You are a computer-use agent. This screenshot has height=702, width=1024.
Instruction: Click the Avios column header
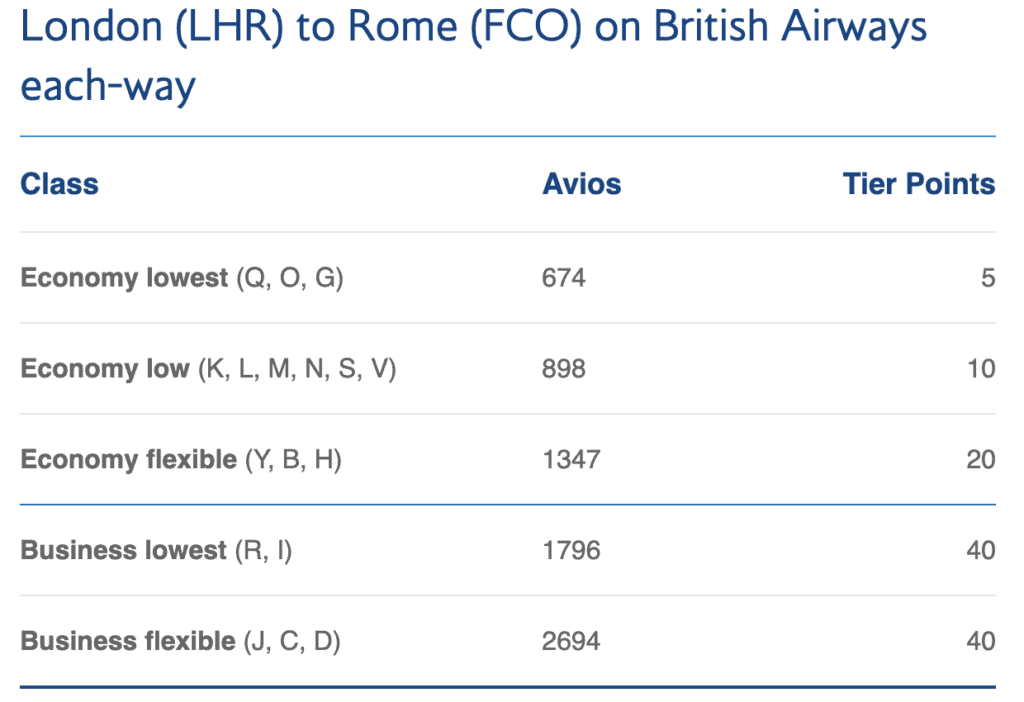[x=581, y=185]
